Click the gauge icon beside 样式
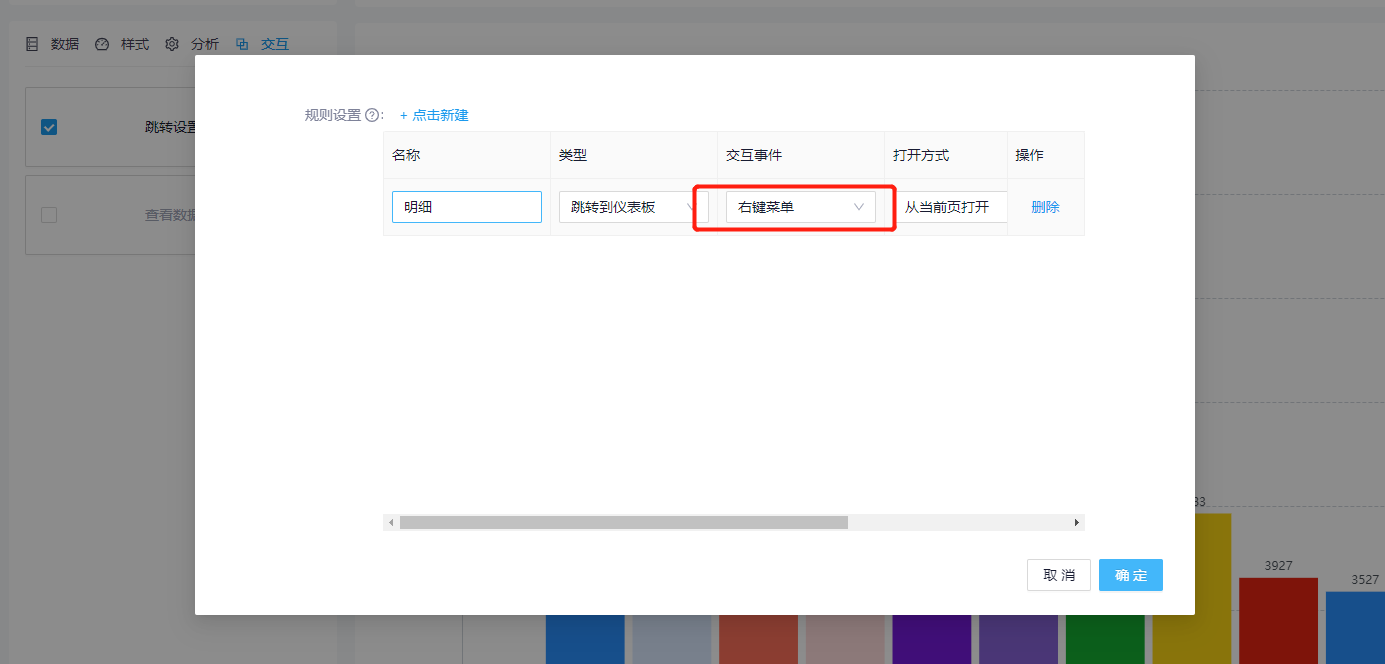Viewport: 1385px width, 664px height. point(101,43)
